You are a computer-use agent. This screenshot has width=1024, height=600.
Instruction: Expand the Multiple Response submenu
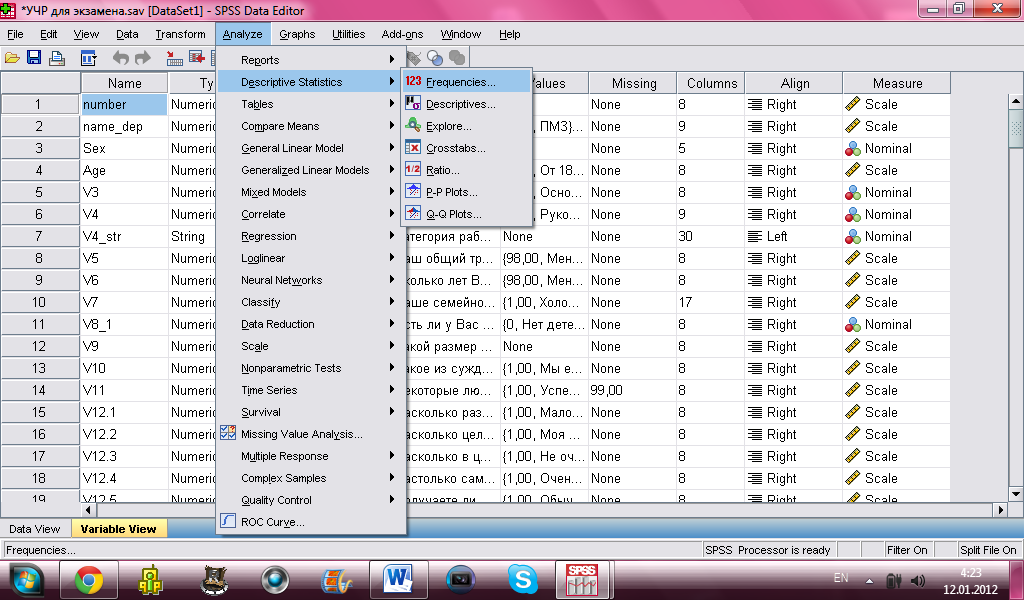point(311,456)
